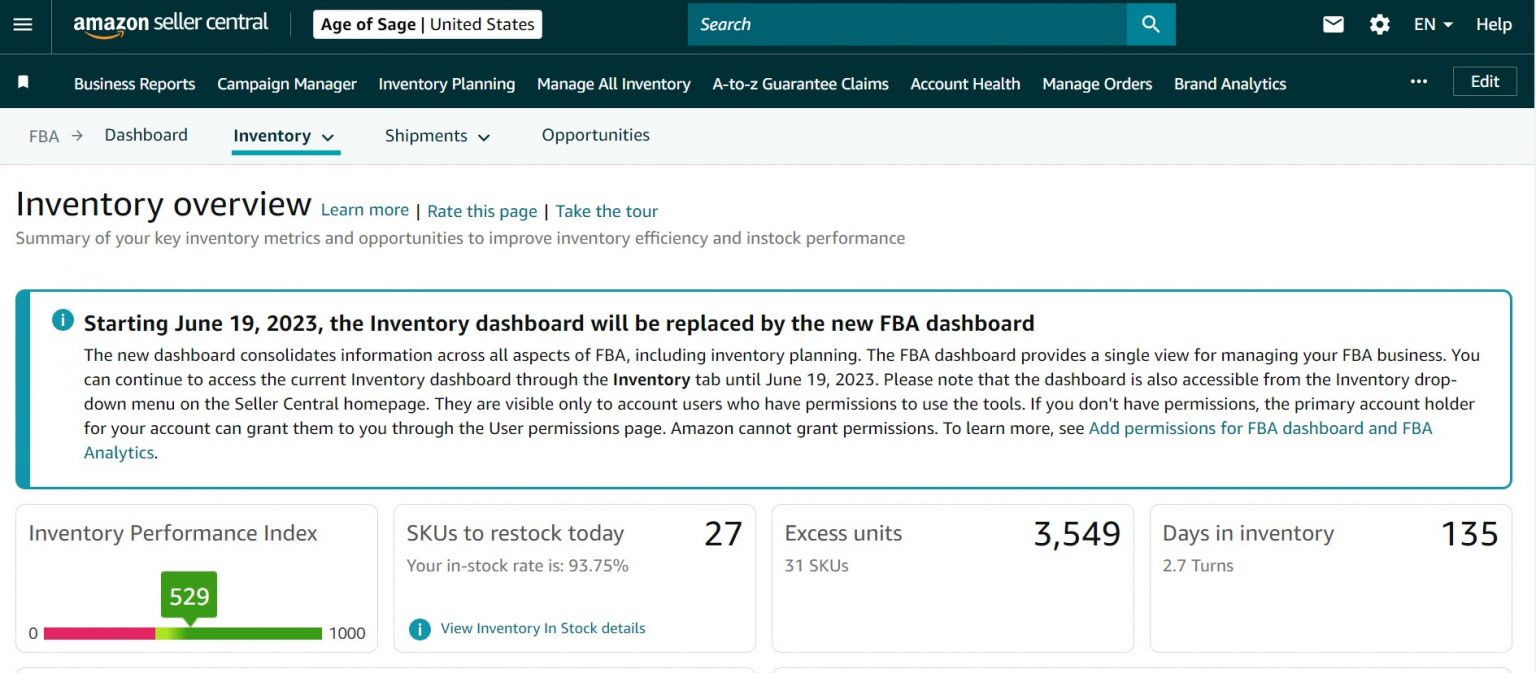
Task: Click the 31 SKUs text
Action: click(x=817, y=566)
